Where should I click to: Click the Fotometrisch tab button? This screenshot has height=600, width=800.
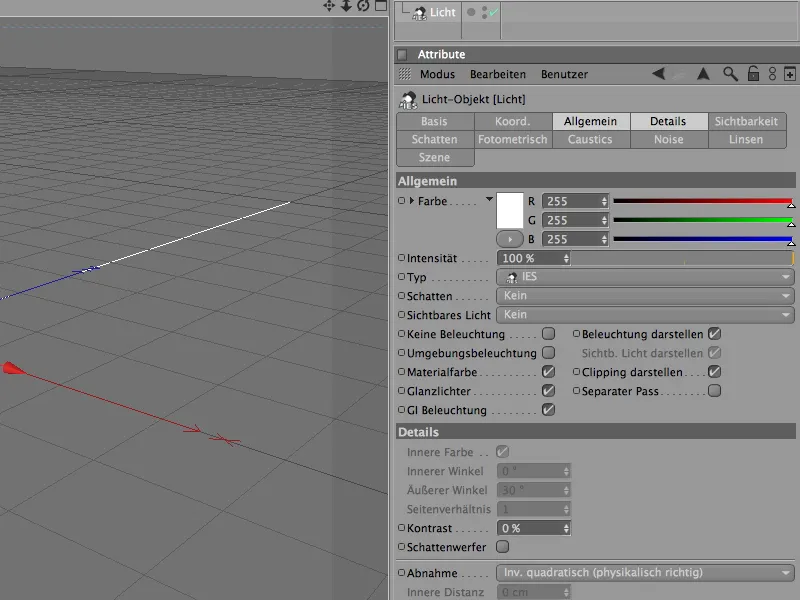pyautogui.click(x=512, y=139)
